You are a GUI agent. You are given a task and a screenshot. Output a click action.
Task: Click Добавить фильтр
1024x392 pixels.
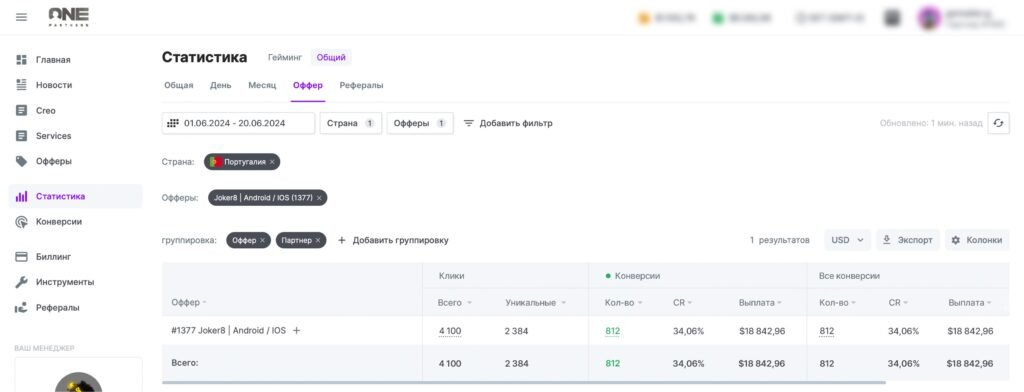508,123
